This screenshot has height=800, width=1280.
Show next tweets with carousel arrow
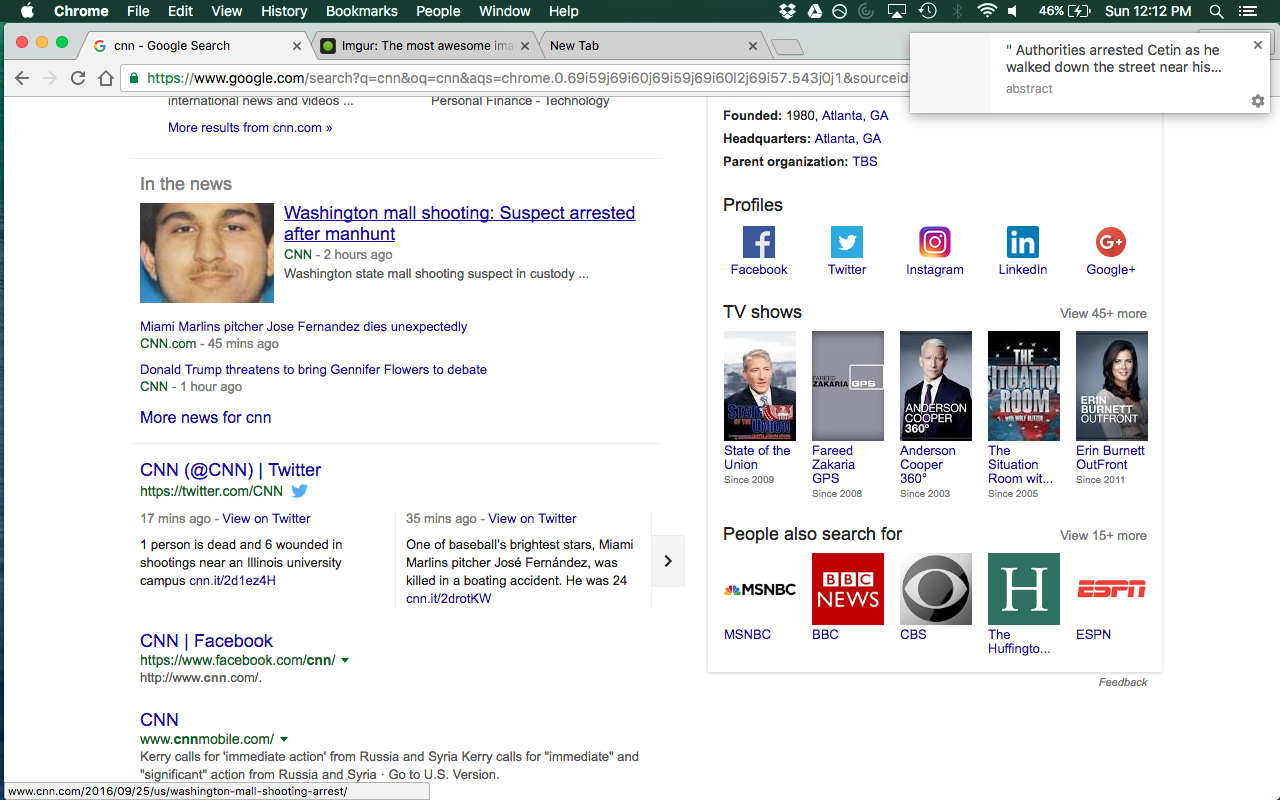point(668,561)
